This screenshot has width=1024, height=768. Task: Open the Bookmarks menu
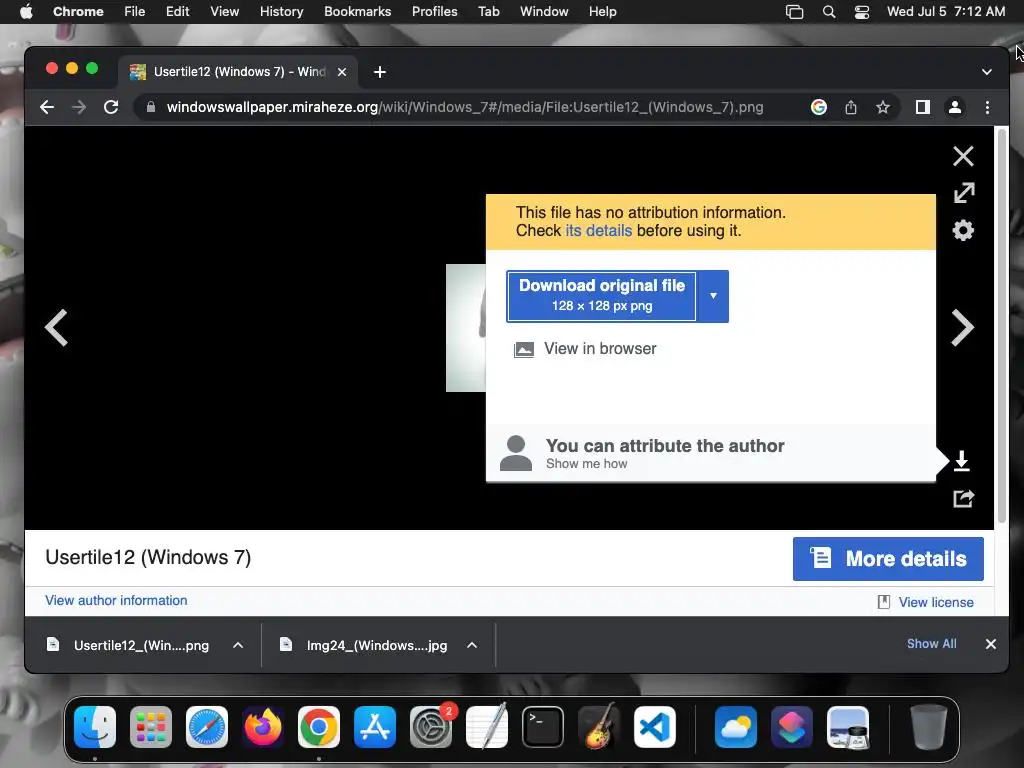point(357,12)
